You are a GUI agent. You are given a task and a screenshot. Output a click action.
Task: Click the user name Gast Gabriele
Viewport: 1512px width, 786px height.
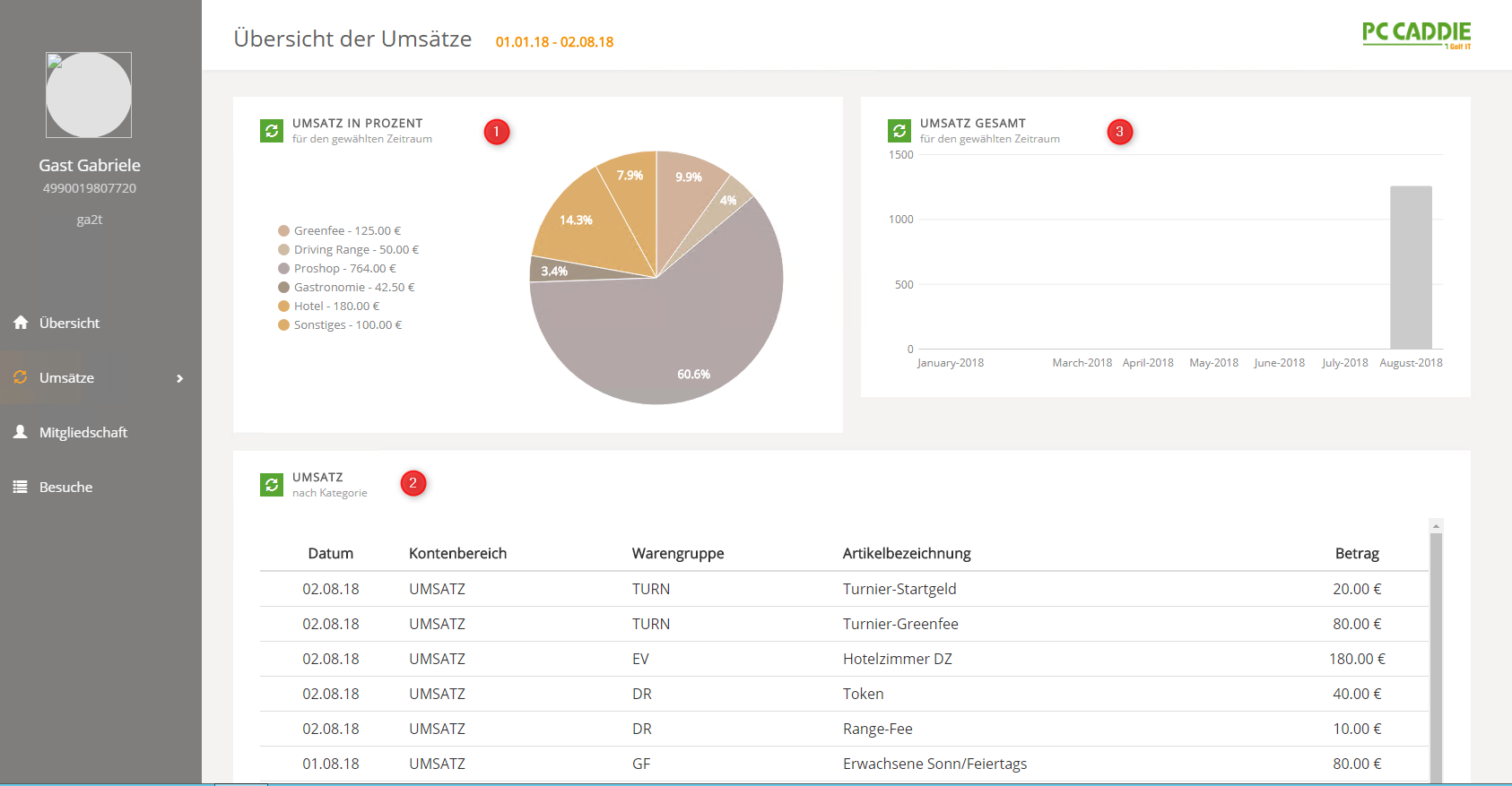pyautogui.click(x=90, y=165)
